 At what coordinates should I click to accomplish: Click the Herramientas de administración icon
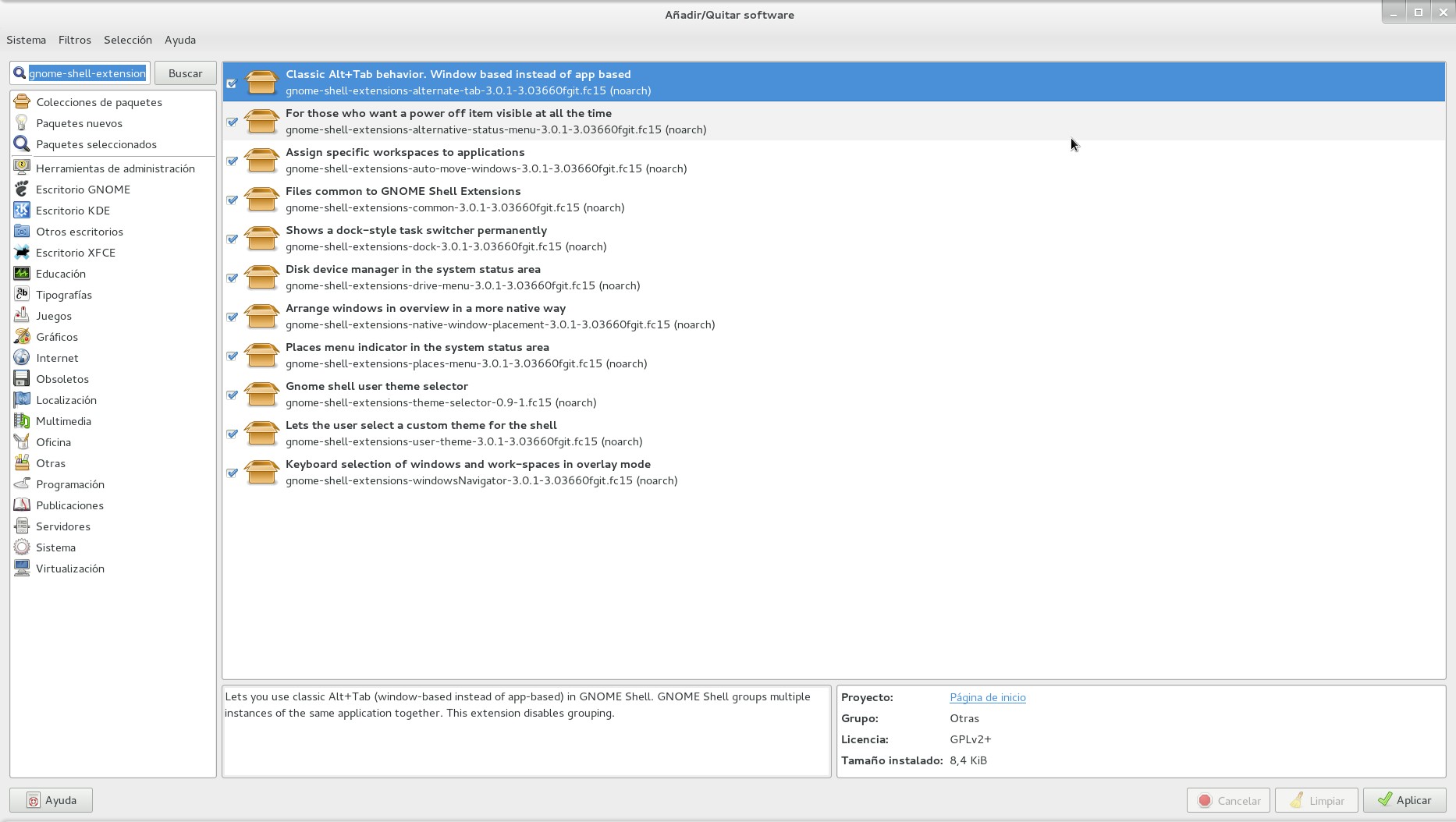point(22,168)
